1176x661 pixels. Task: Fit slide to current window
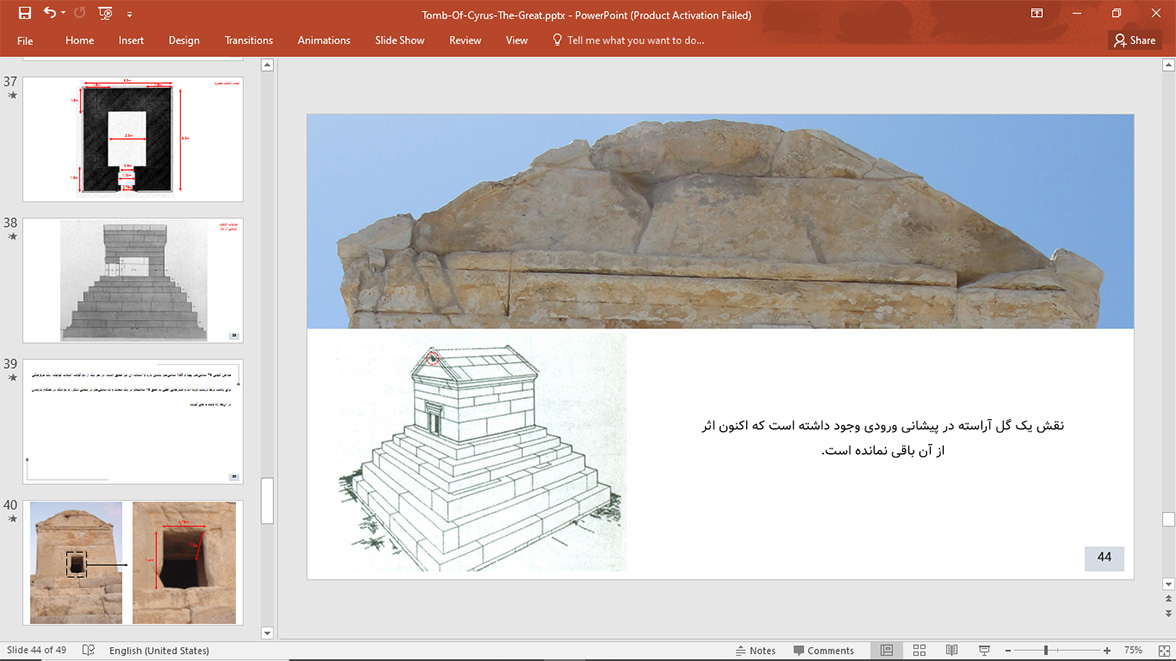(x=1160, y=650)
